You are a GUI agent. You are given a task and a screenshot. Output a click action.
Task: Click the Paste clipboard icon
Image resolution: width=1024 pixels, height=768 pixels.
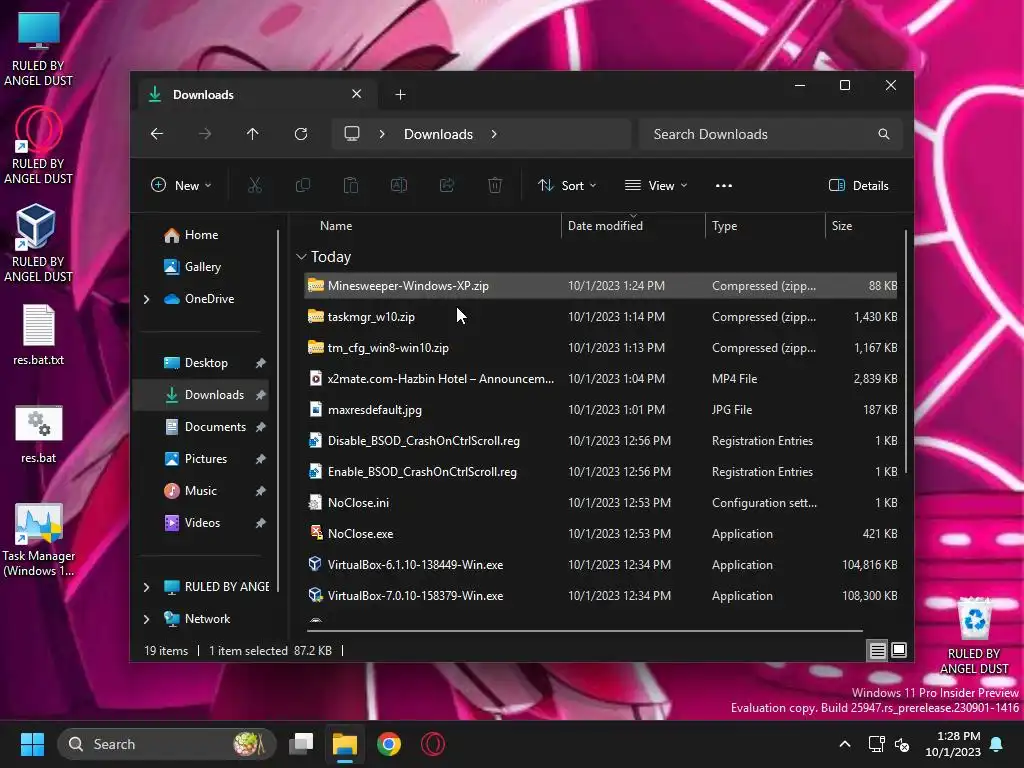pyautogui.click(x=351, y=185)
